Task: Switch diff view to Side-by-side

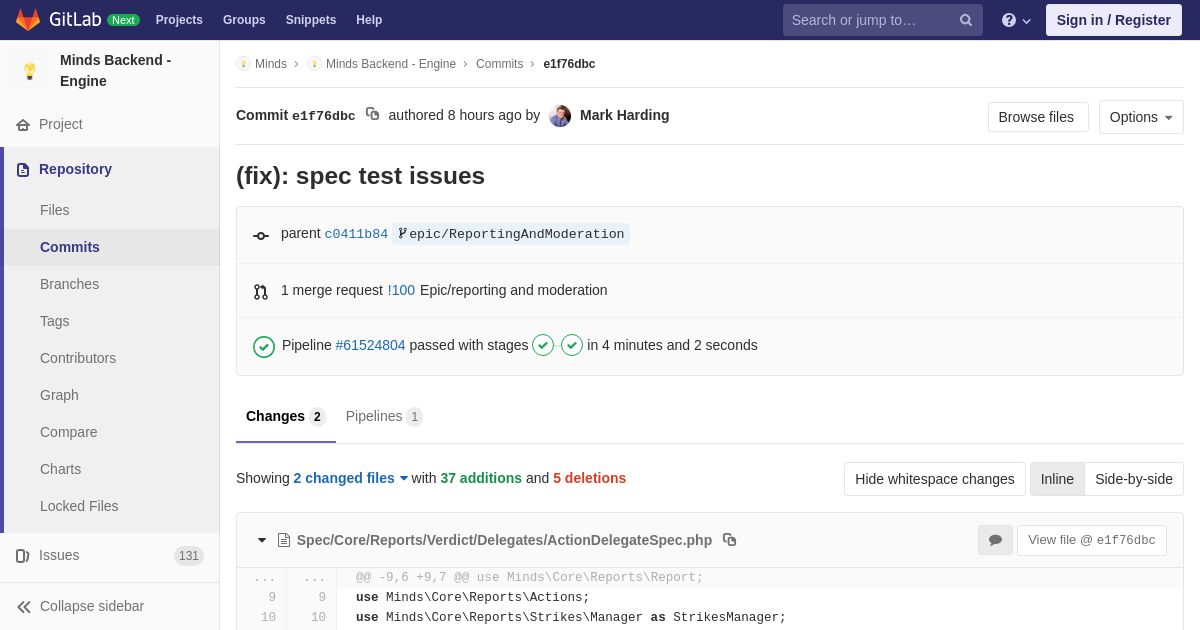Action: pos(1133,479)
